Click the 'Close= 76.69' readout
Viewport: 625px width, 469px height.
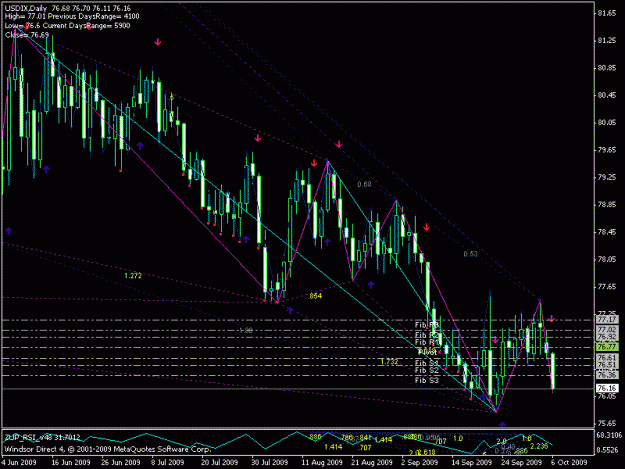point(27,35)
